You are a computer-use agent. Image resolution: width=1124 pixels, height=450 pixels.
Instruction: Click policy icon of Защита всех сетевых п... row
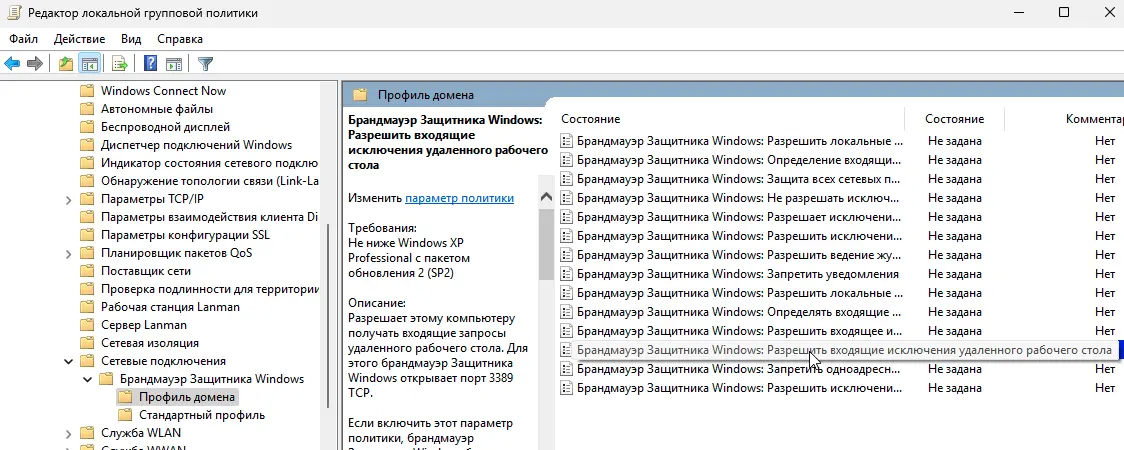point(566,179)
